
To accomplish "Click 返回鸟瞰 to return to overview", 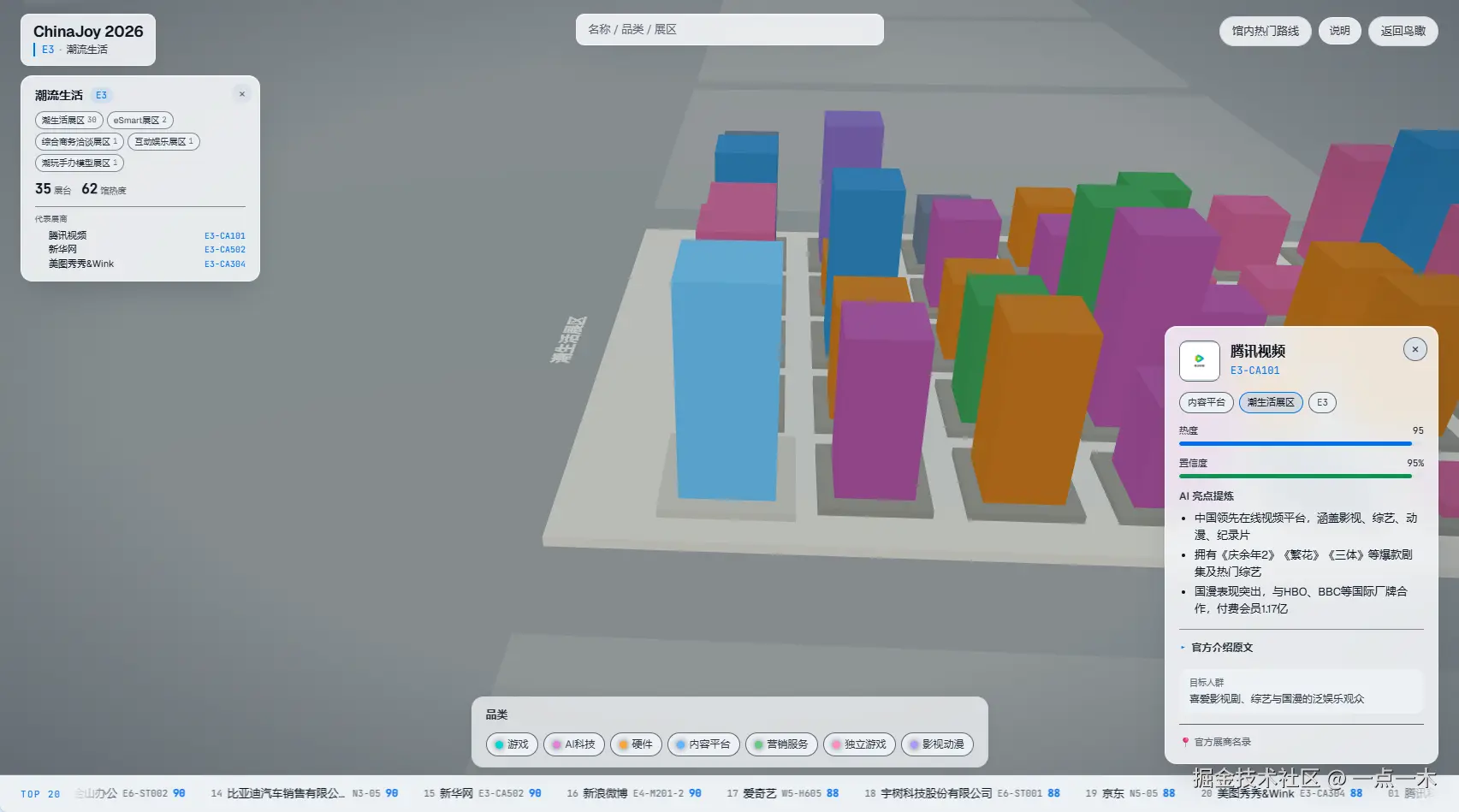I will (x=1403, y=31).
